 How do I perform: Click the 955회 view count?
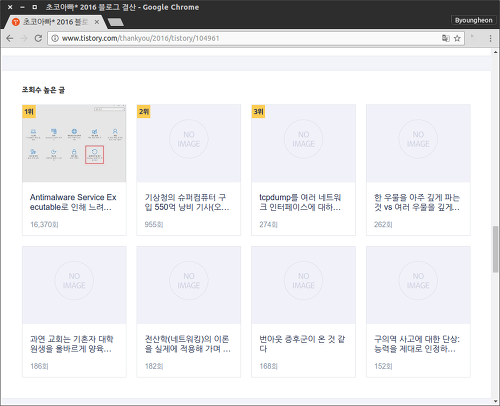[x=154, y=224]
